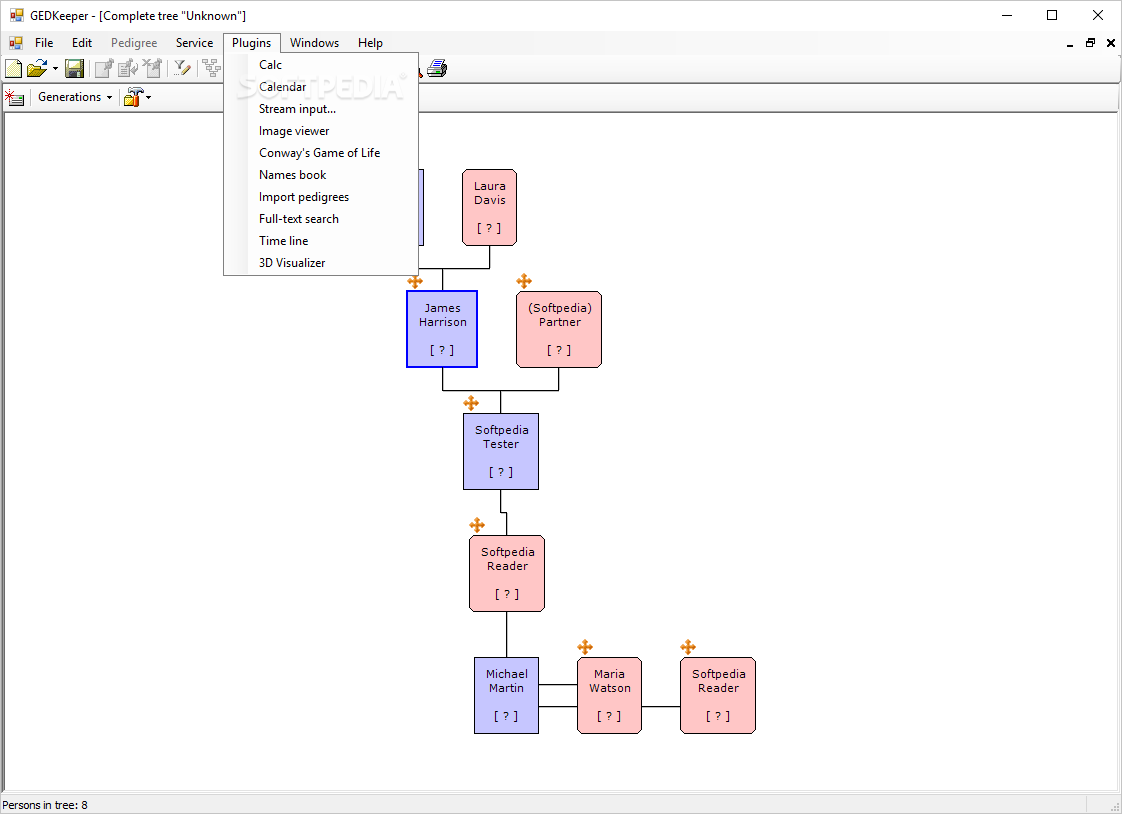Open Full-text search plugin
This screenshot has height=814, width=1122.
[321, 219]
